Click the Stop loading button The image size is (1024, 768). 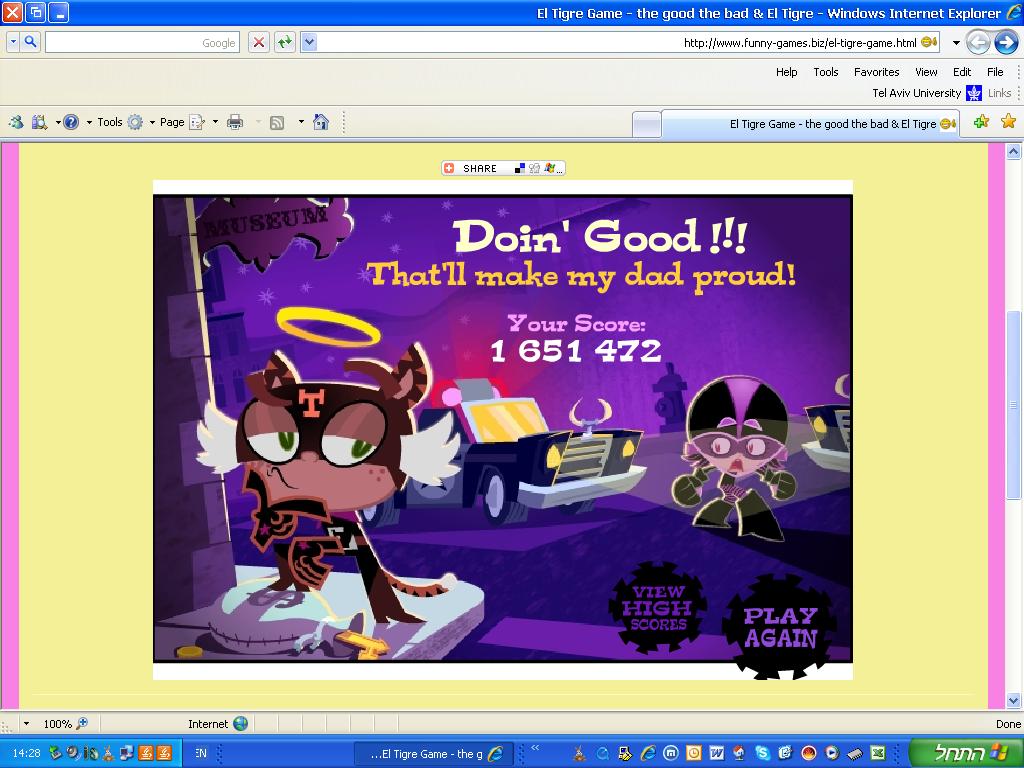(x=259, y=42)
